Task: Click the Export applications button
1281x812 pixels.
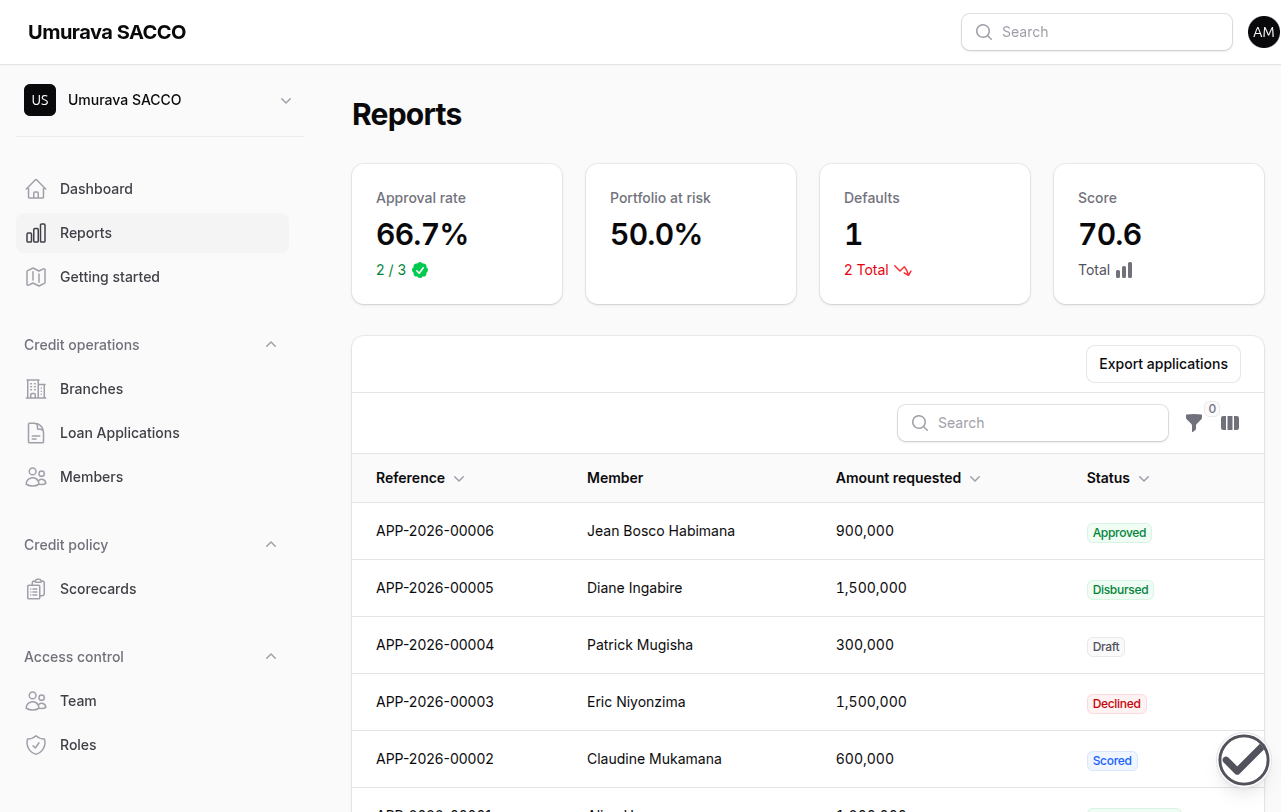Action: (x=1163, y=364)
